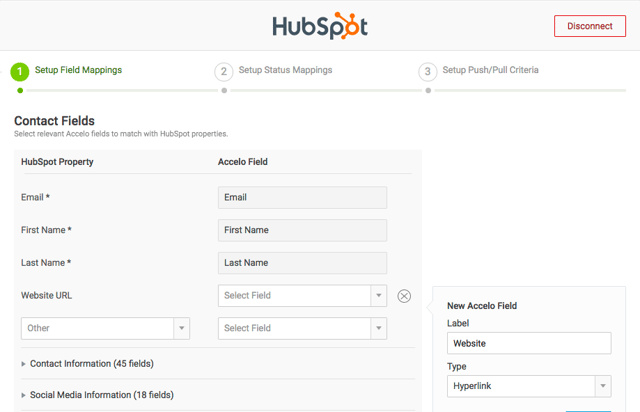Go to Setup Status Mappings step
This screenshot has height=412, width=640.
pos(285,71)
